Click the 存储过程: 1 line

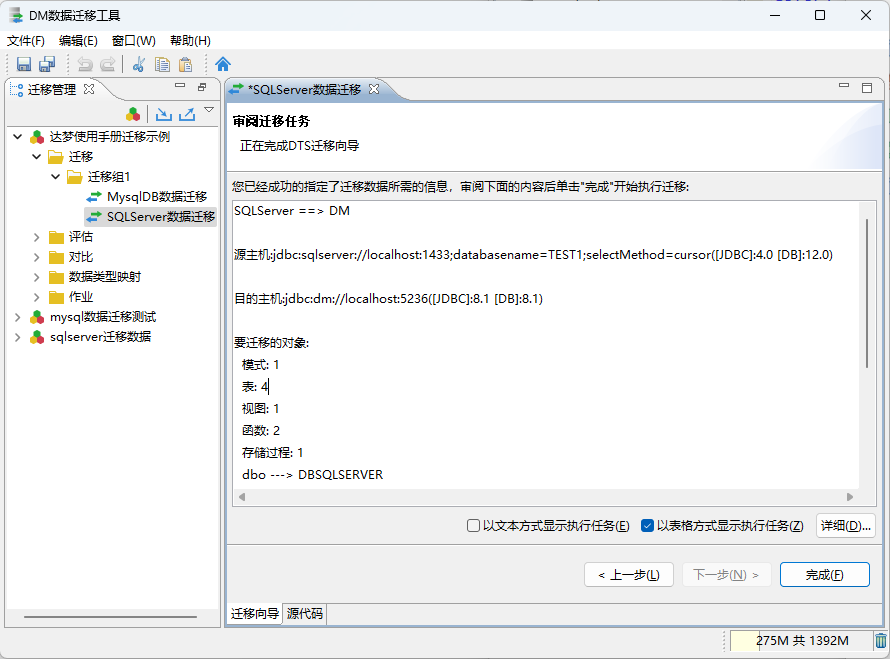point(272,453)
